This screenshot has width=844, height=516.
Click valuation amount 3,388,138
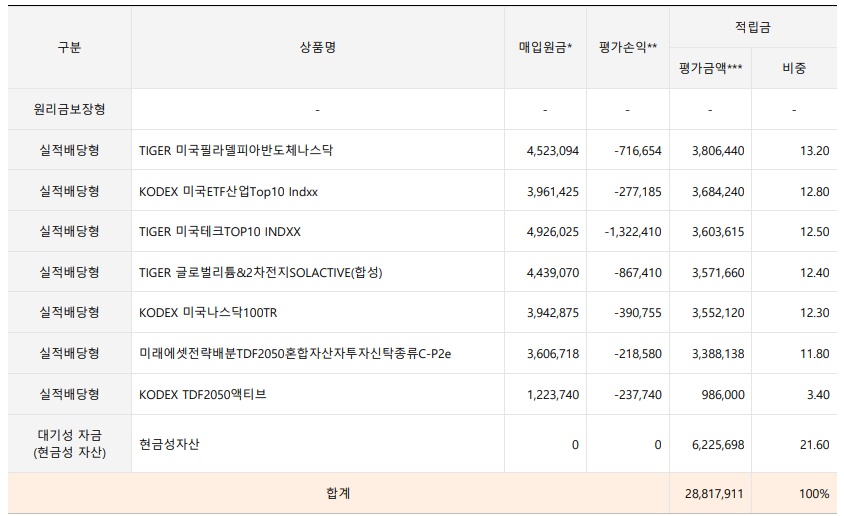coord(718,354)
